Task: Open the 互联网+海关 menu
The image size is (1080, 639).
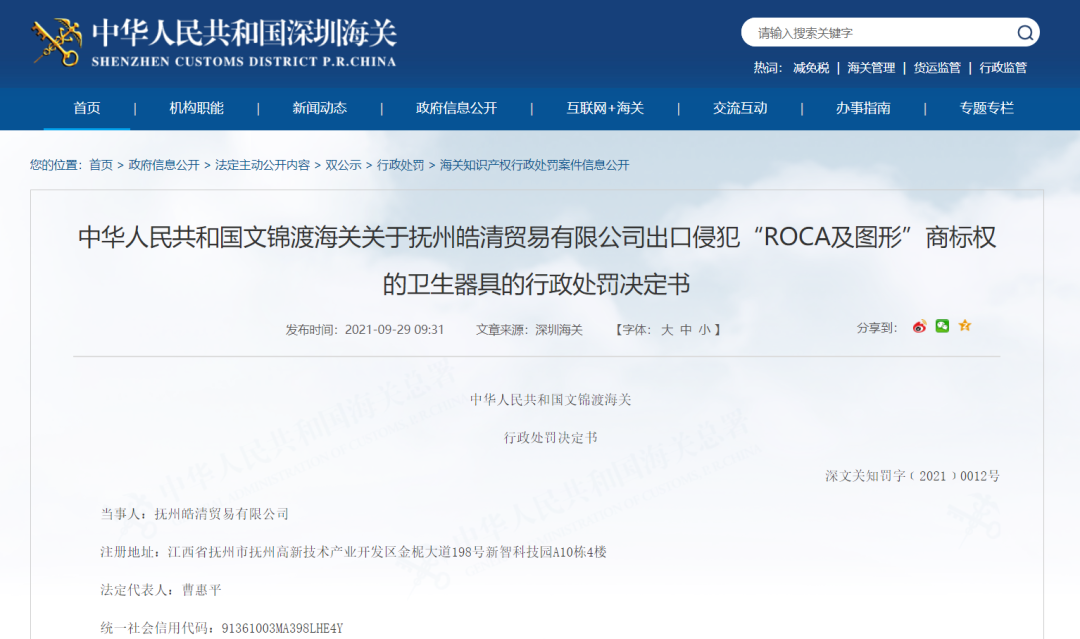Action: coord(605,108)
